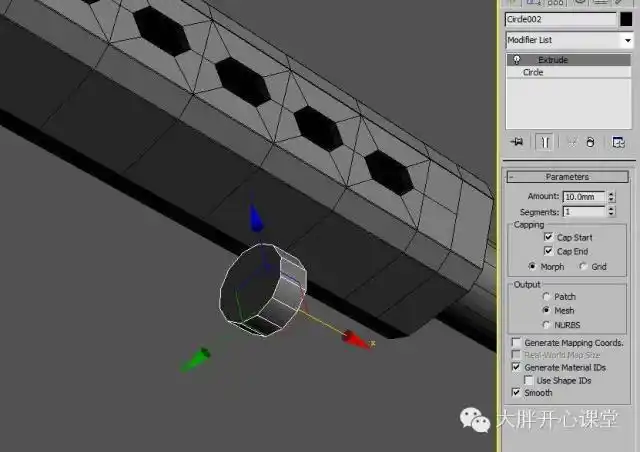
Task: Collapse the Parameters rollout
Action: click(x=567, y=177)
